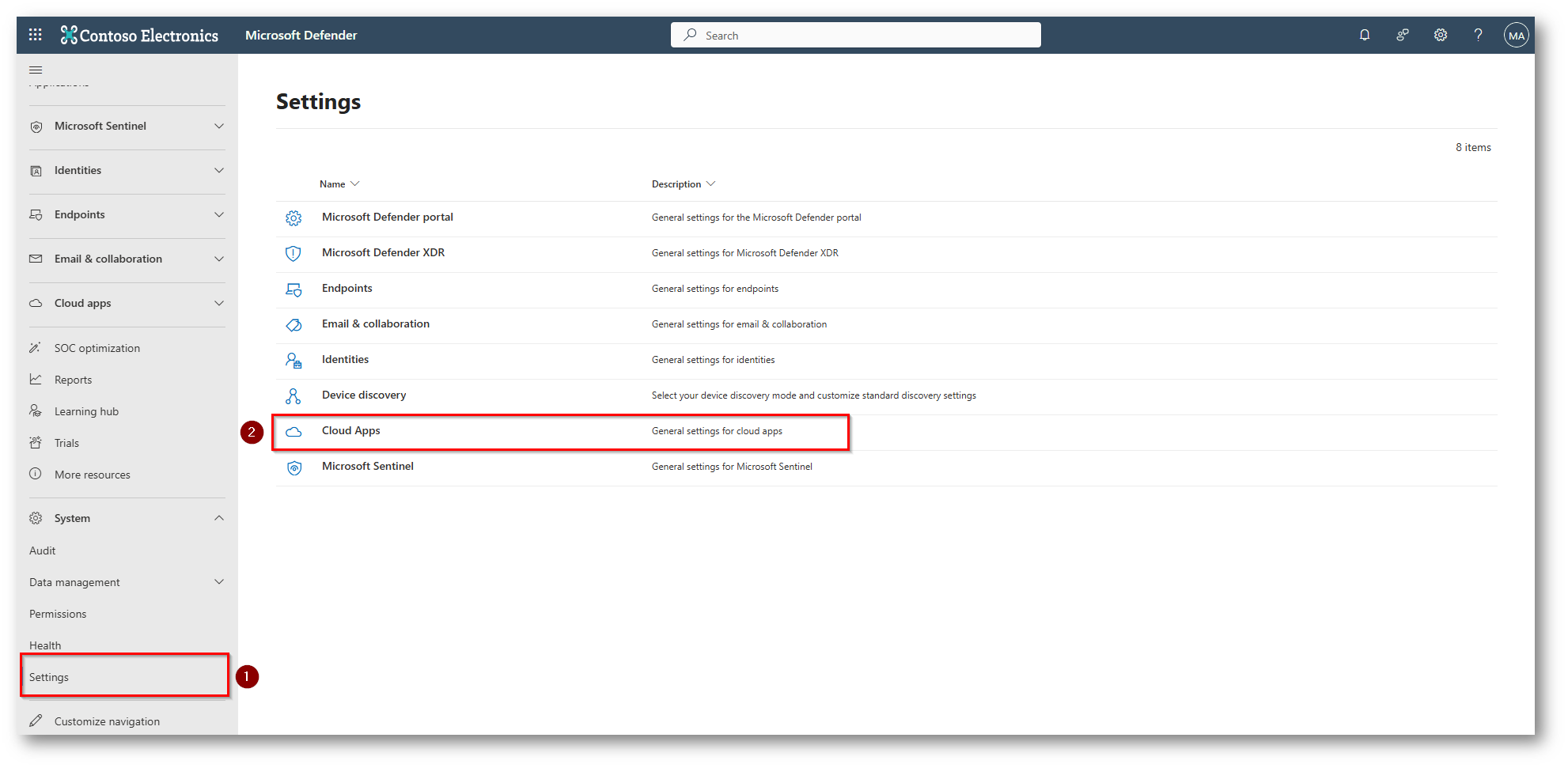1568x768 pixels.
Task: Open Health under System
Action: [45, 645]
